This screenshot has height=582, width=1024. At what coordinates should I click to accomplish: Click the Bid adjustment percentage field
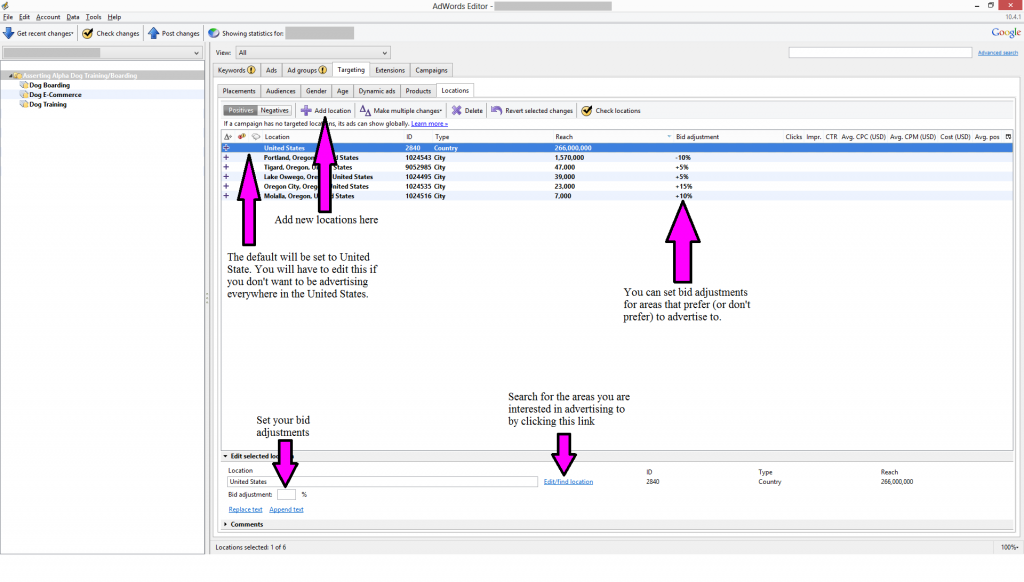(286, 494)
